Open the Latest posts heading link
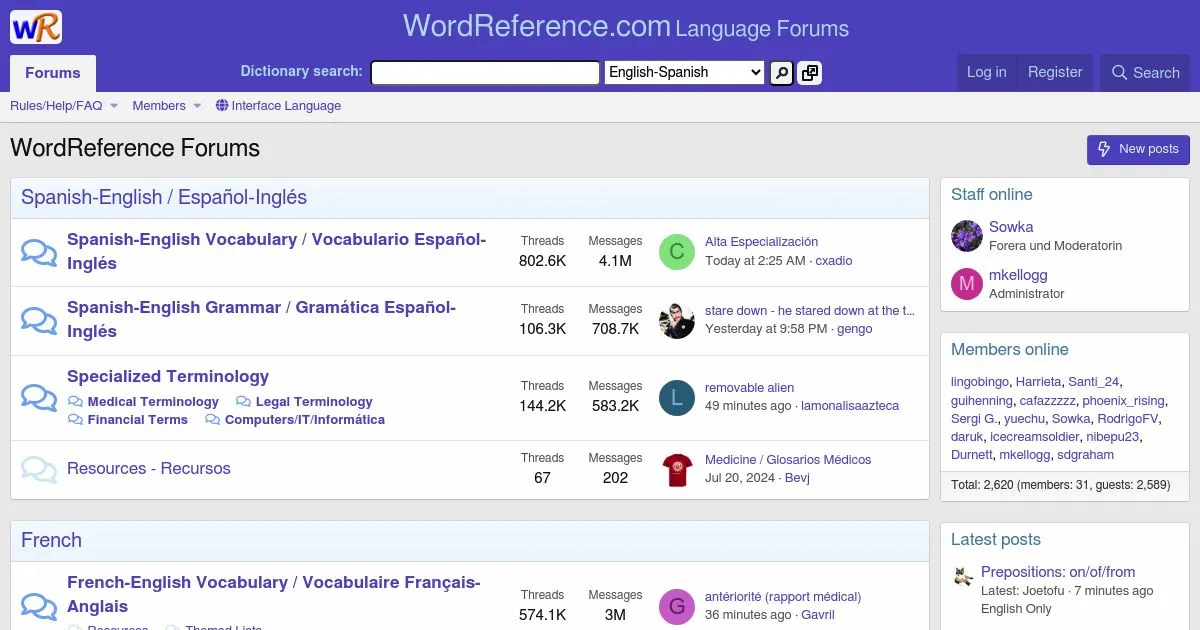Screen dimensions: 1200x630 (x=996, y=540)
